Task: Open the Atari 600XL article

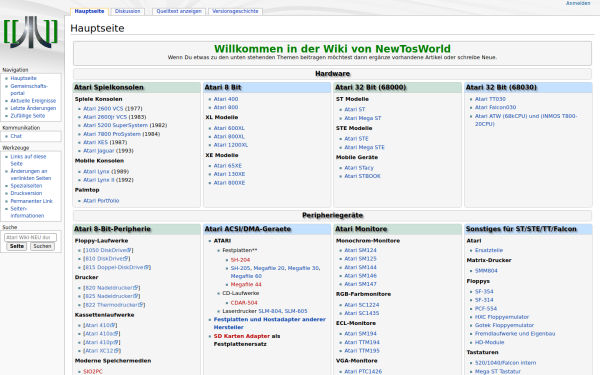Action: (x=229, y=128)
